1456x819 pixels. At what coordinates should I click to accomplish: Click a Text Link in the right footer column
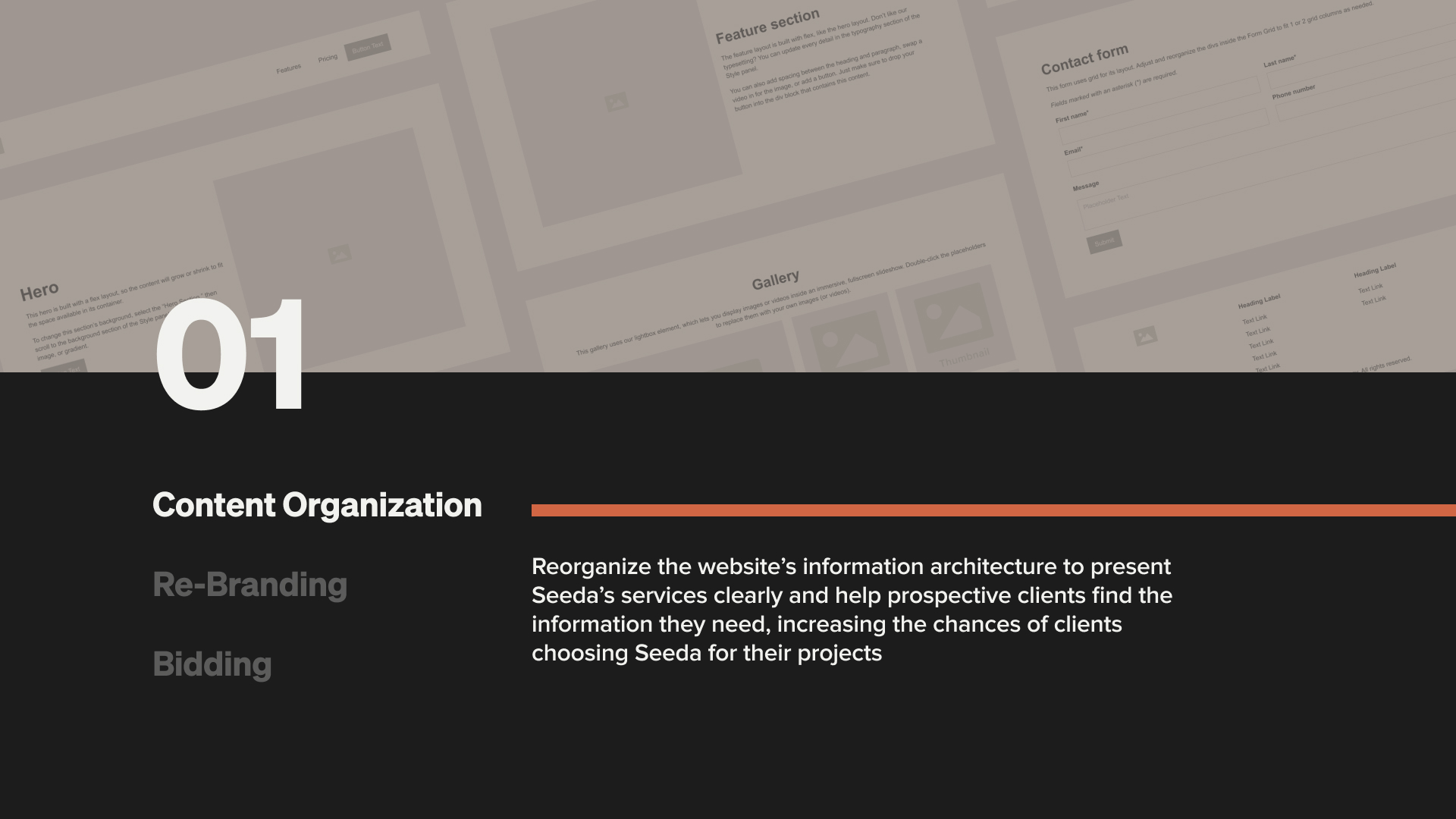pos(1372,288)
